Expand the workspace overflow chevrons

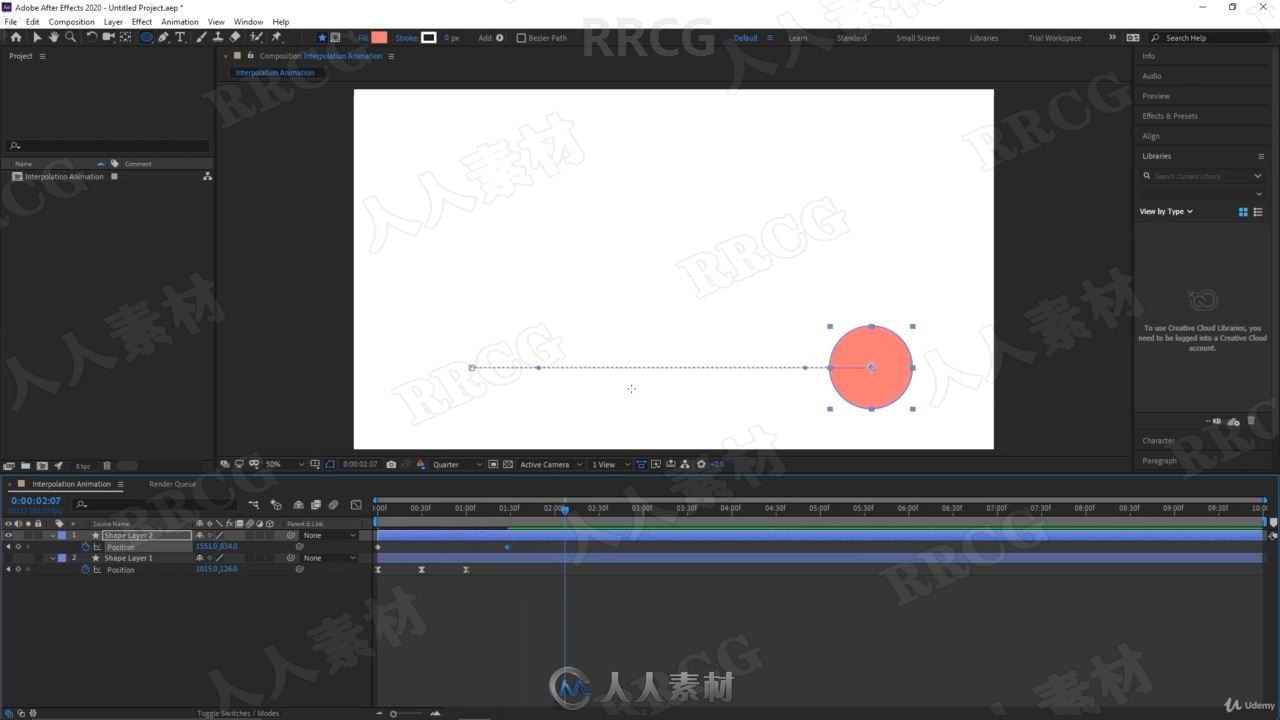(x=1112, y=37)
